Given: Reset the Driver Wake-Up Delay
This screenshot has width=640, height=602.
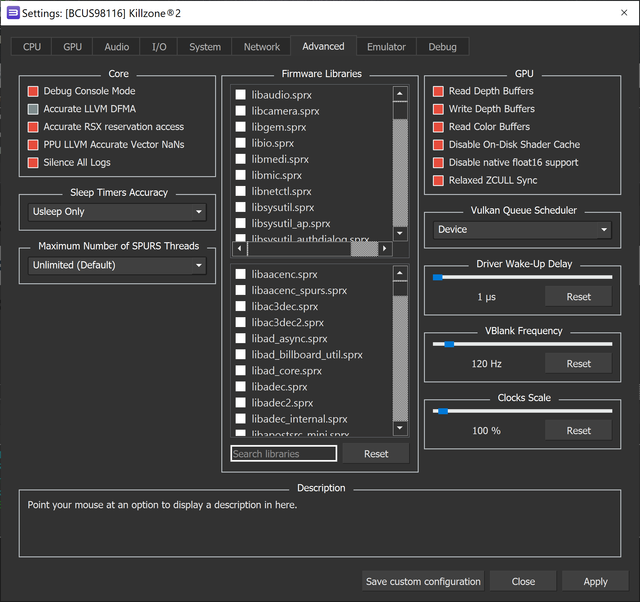Looking at the screenshot, I should pos(578,297).
